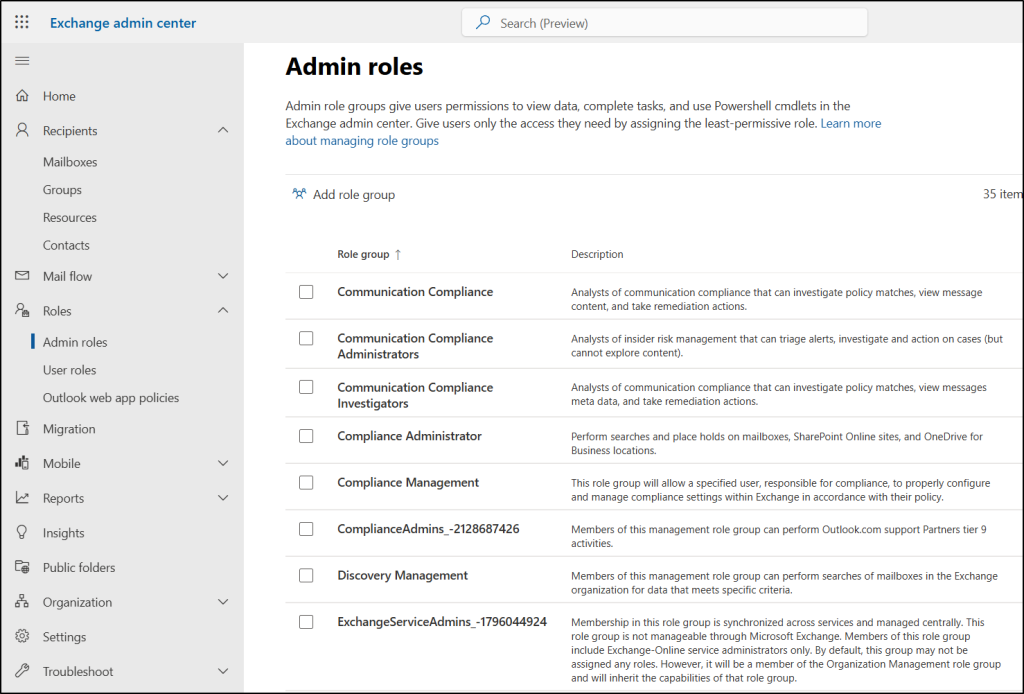The height and width of the screenshot is (694, 1024).
Task: Click the Roles person-lock icon
Action: (x=22, y=310)
